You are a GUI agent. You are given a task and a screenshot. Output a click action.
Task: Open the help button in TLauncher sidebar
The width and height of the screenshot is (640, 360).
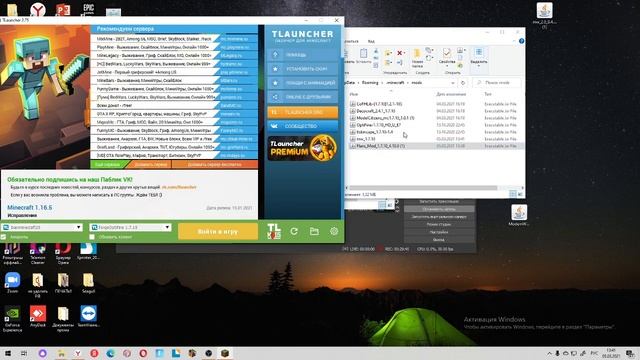[x=302, y=55]
